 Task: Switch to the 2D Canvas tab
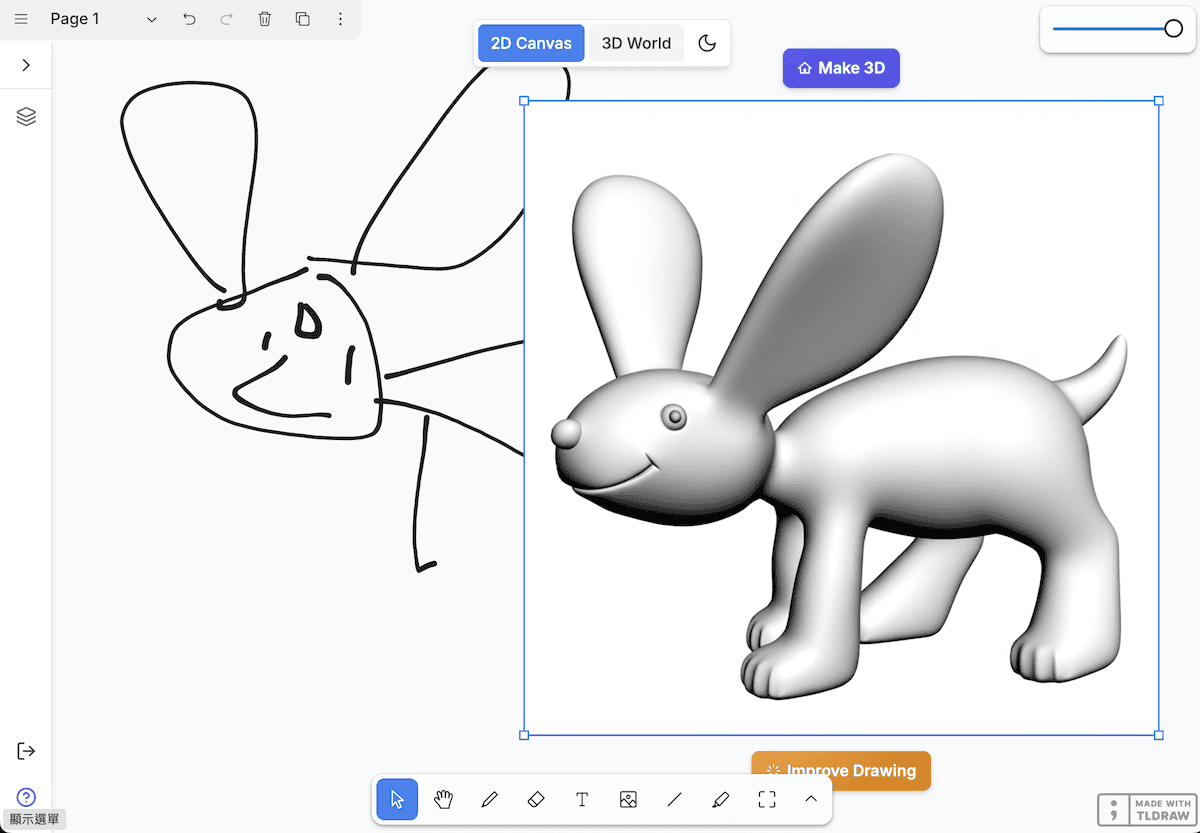pyautogui.click(x=531, y=43)
